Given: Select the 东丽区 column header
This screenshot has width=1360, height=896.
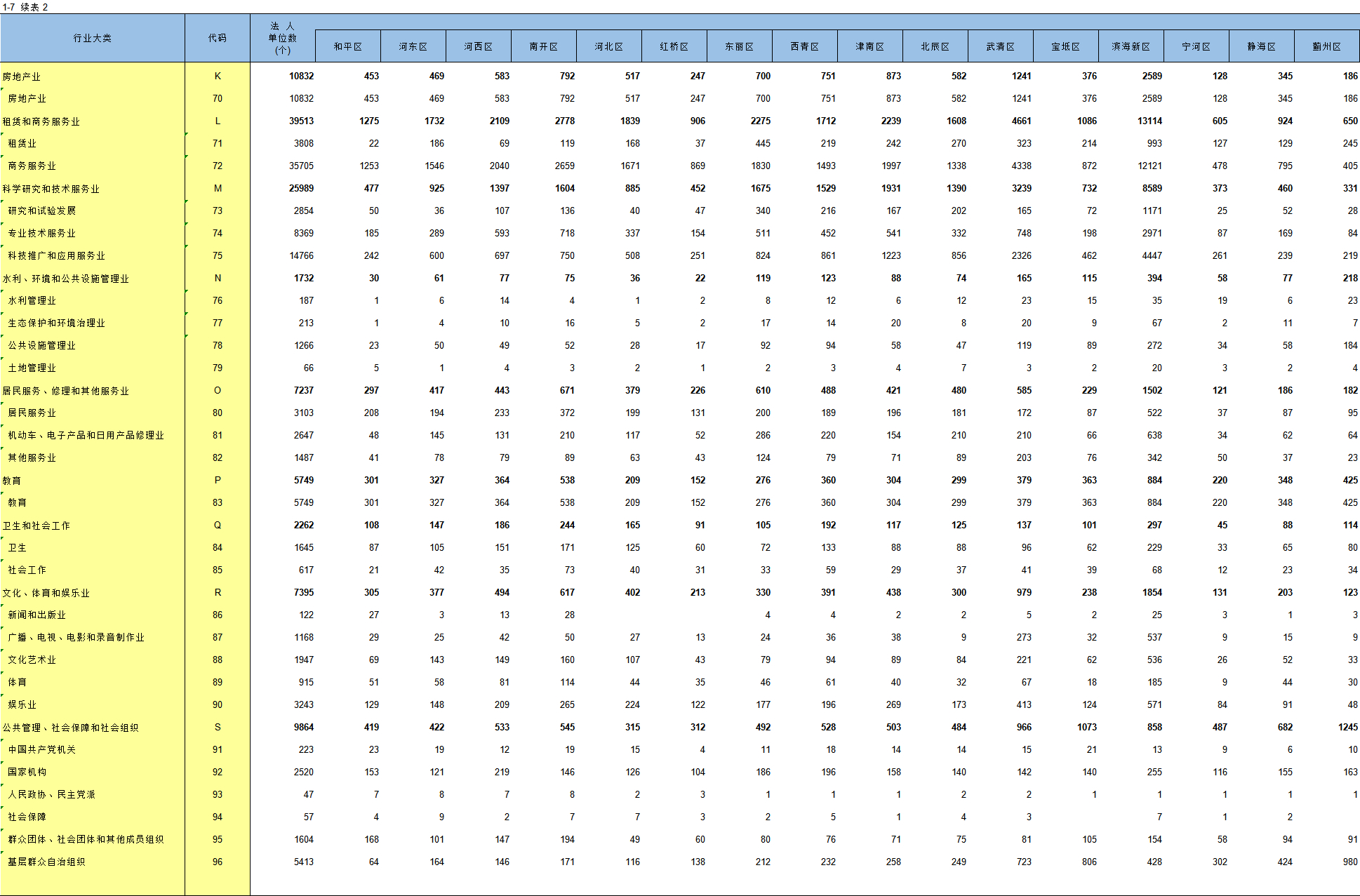Looking at the screenshot, I should pyautogui.click(x=740, y=46).
